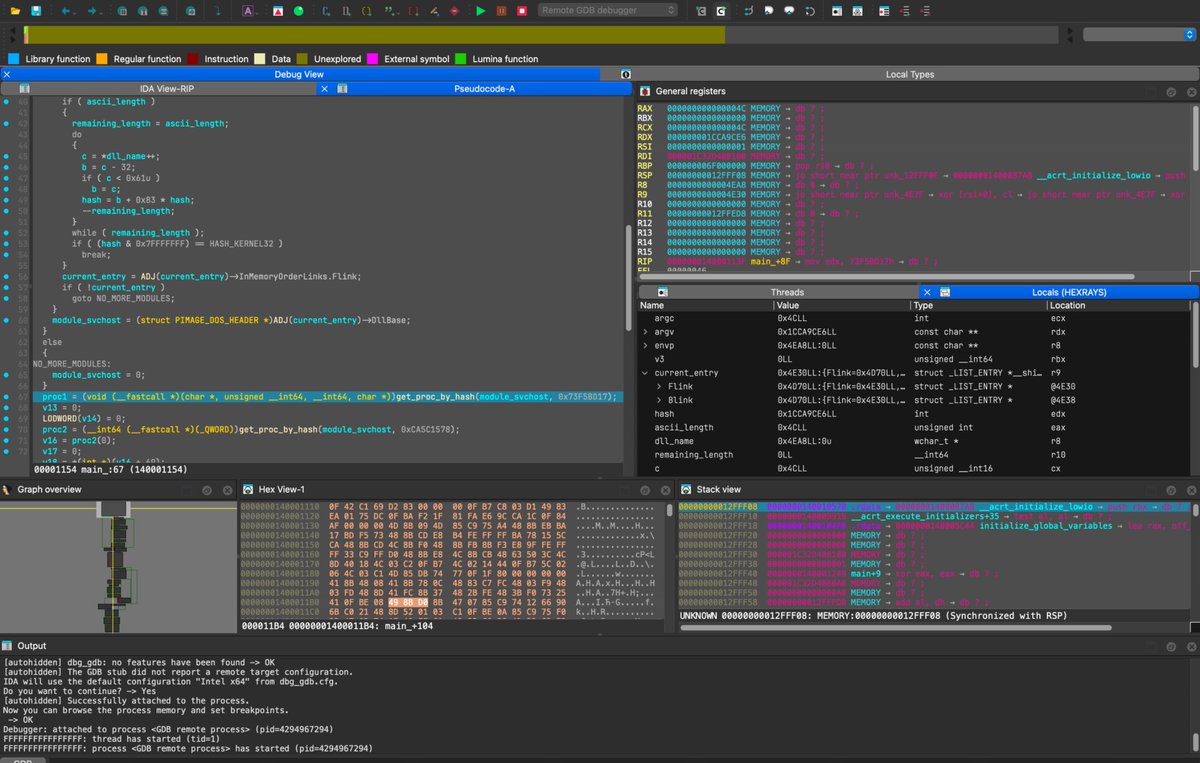This screenshot has height=763, width=1200.
Task: Toggle breakpoint dot on line 70
Action: (x=6, y=430)
